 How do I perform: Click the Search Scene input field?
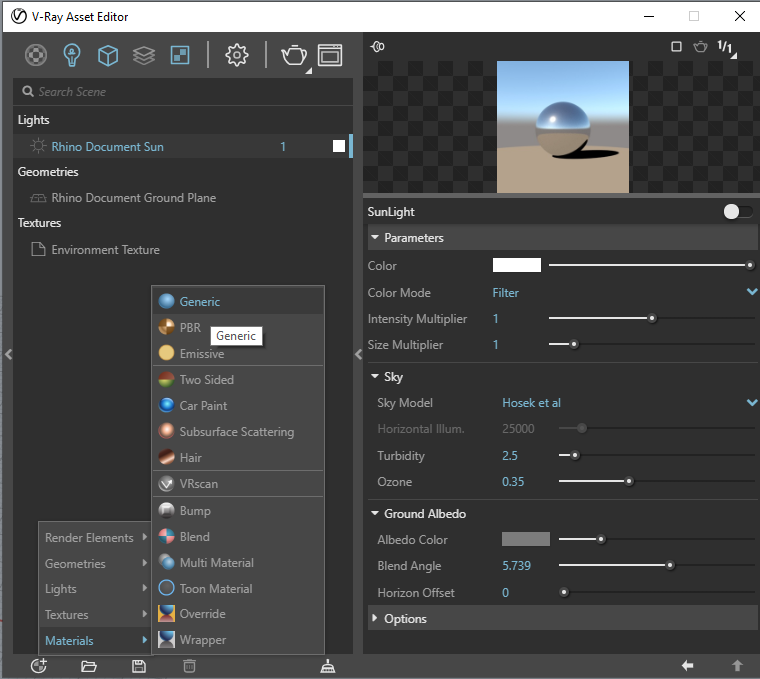(x=183, y=92)
